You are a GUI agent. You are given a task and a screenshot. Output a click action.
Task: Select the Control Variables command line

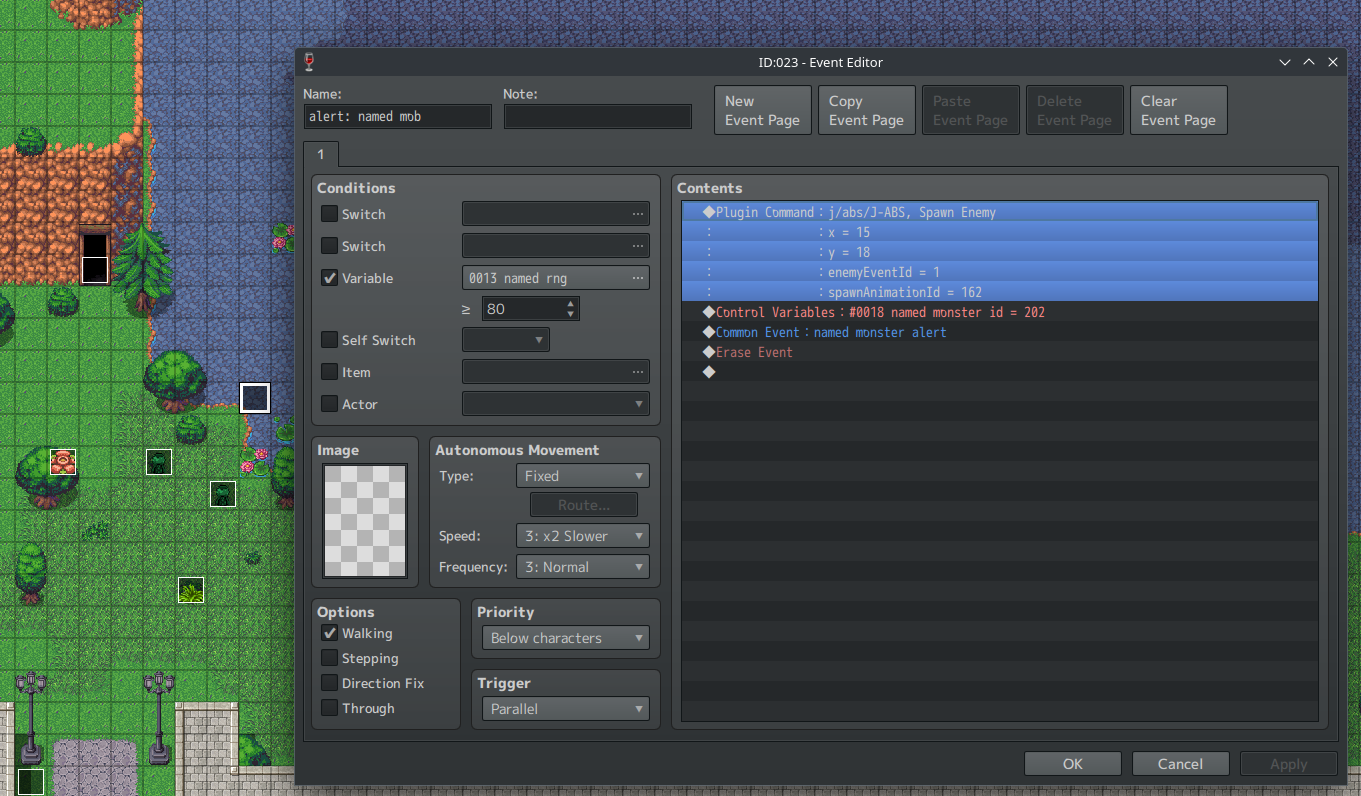tap(999, 312)
